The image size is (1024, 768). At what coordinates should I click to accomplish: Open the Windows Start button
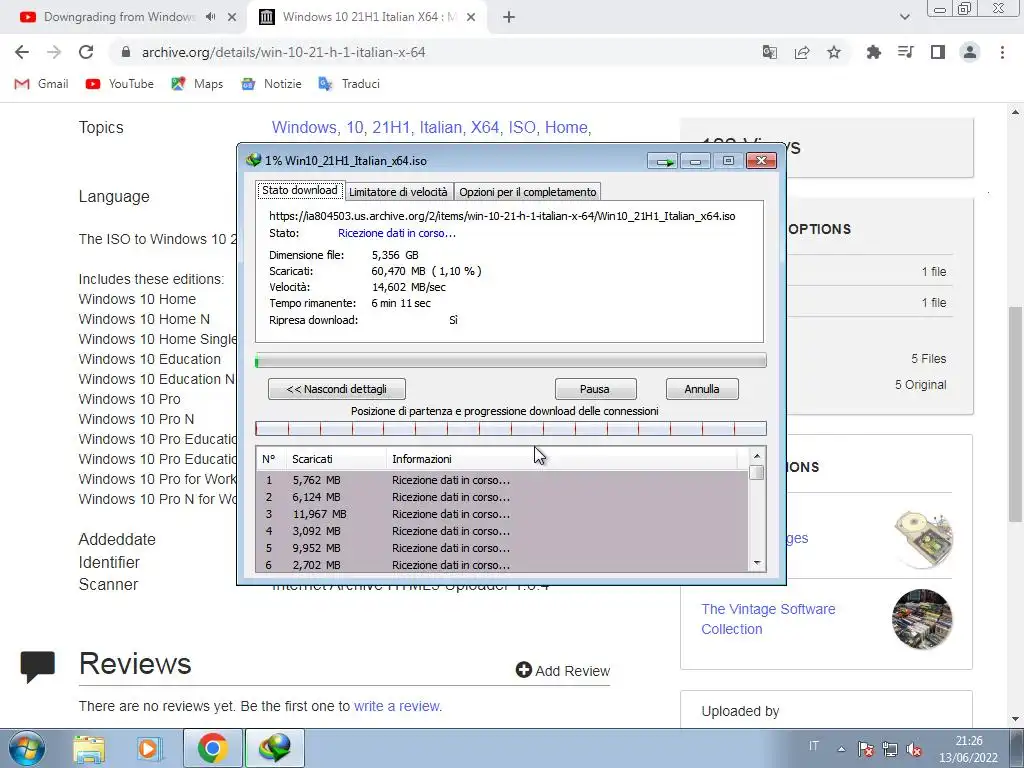click(26, 748)
